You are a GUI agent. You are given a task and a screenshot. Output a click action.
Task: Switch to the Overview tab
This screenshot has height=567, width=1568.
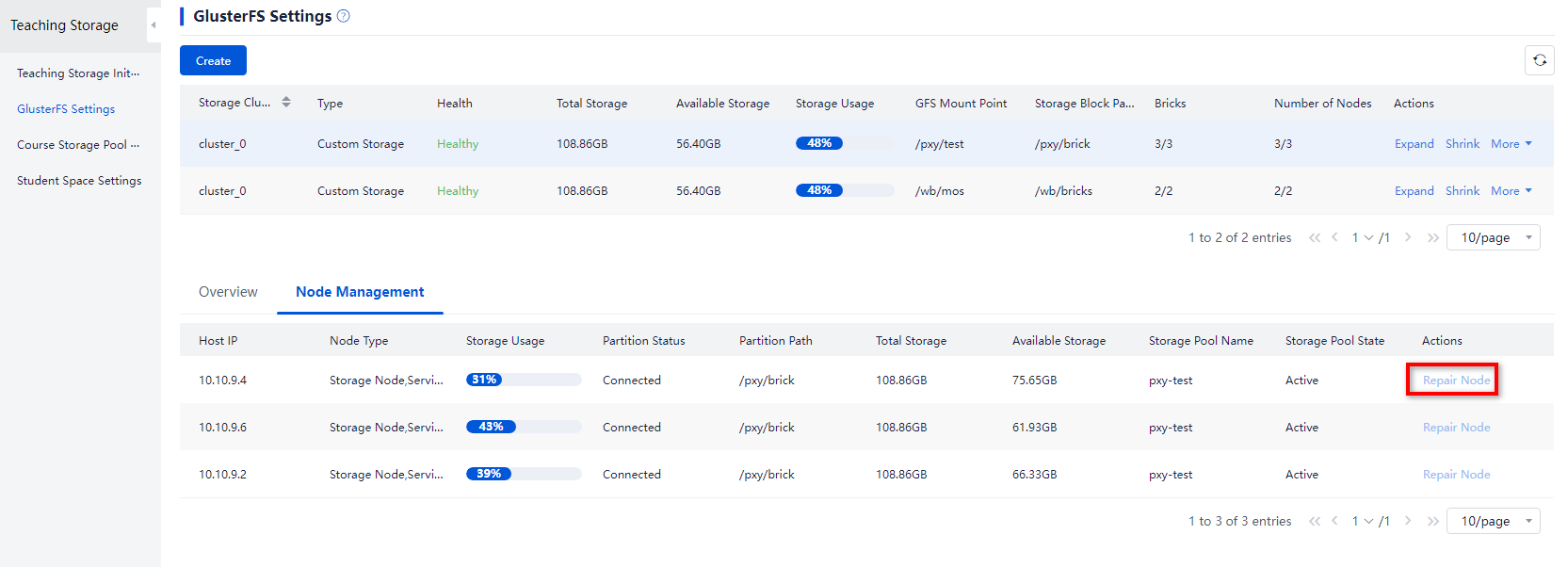click(x=228, y=292)
